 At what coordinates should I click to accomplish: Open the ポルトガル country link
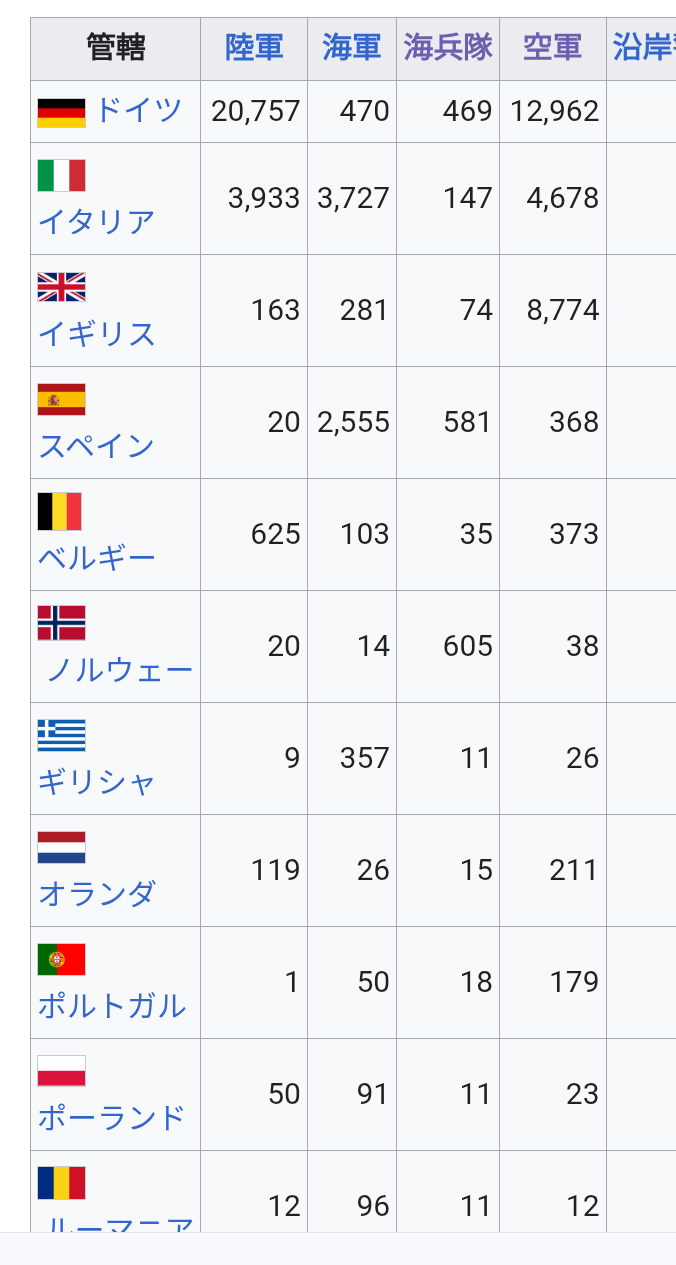(x=112, y=1005)
